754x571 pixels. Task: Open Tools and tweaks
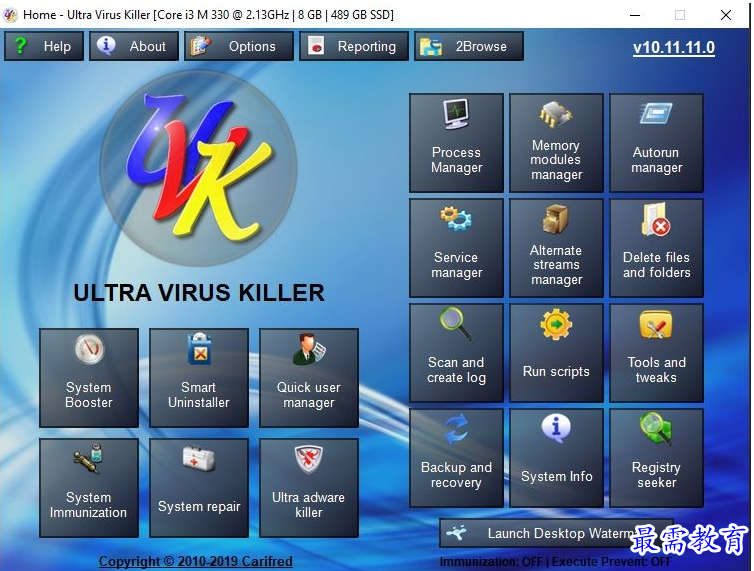click(656, 353)
